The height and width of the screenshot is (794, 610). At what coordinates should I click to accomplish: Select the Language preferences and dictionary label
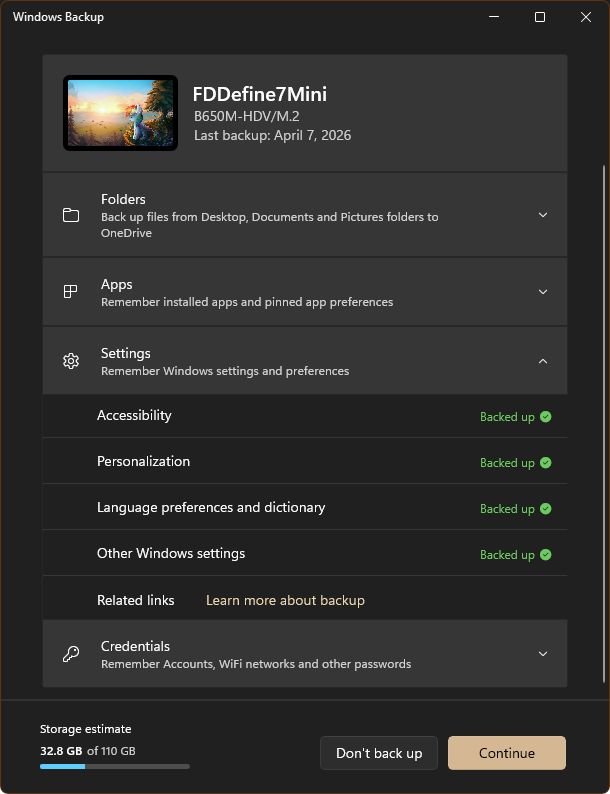point(211,508)
